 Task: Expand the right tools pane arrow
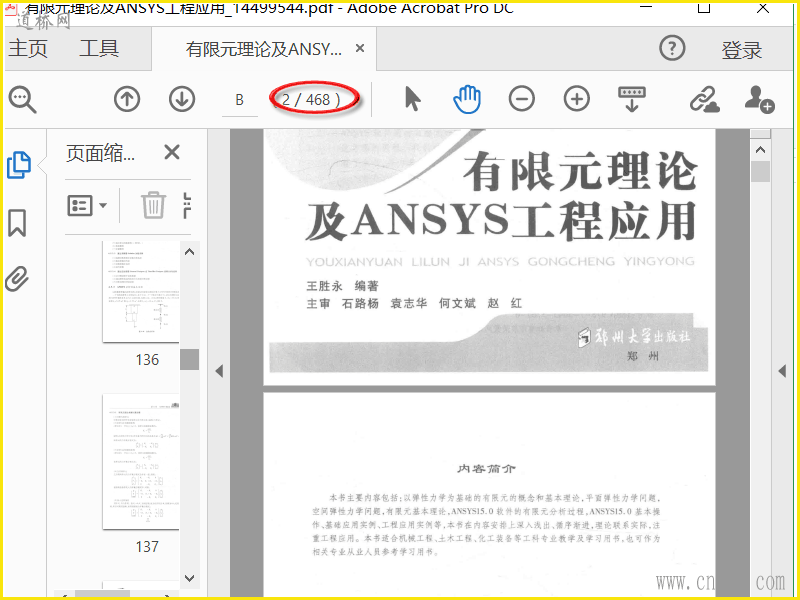[x=782, y=371]
